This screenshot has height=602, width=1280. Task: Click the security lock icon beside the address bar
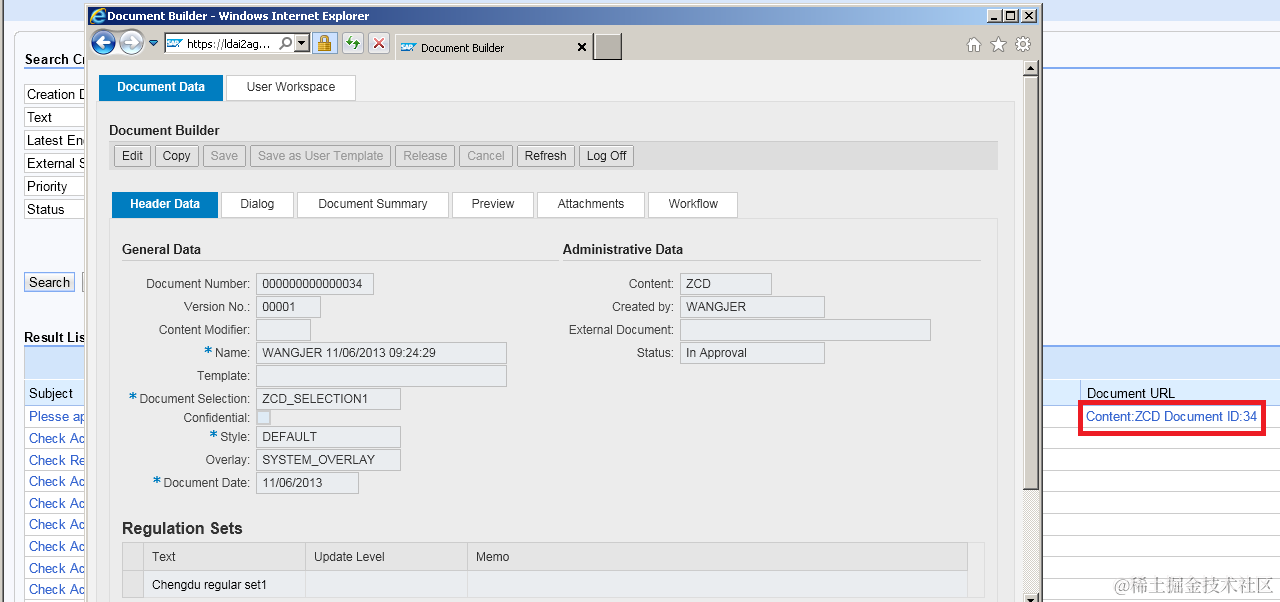325,43
